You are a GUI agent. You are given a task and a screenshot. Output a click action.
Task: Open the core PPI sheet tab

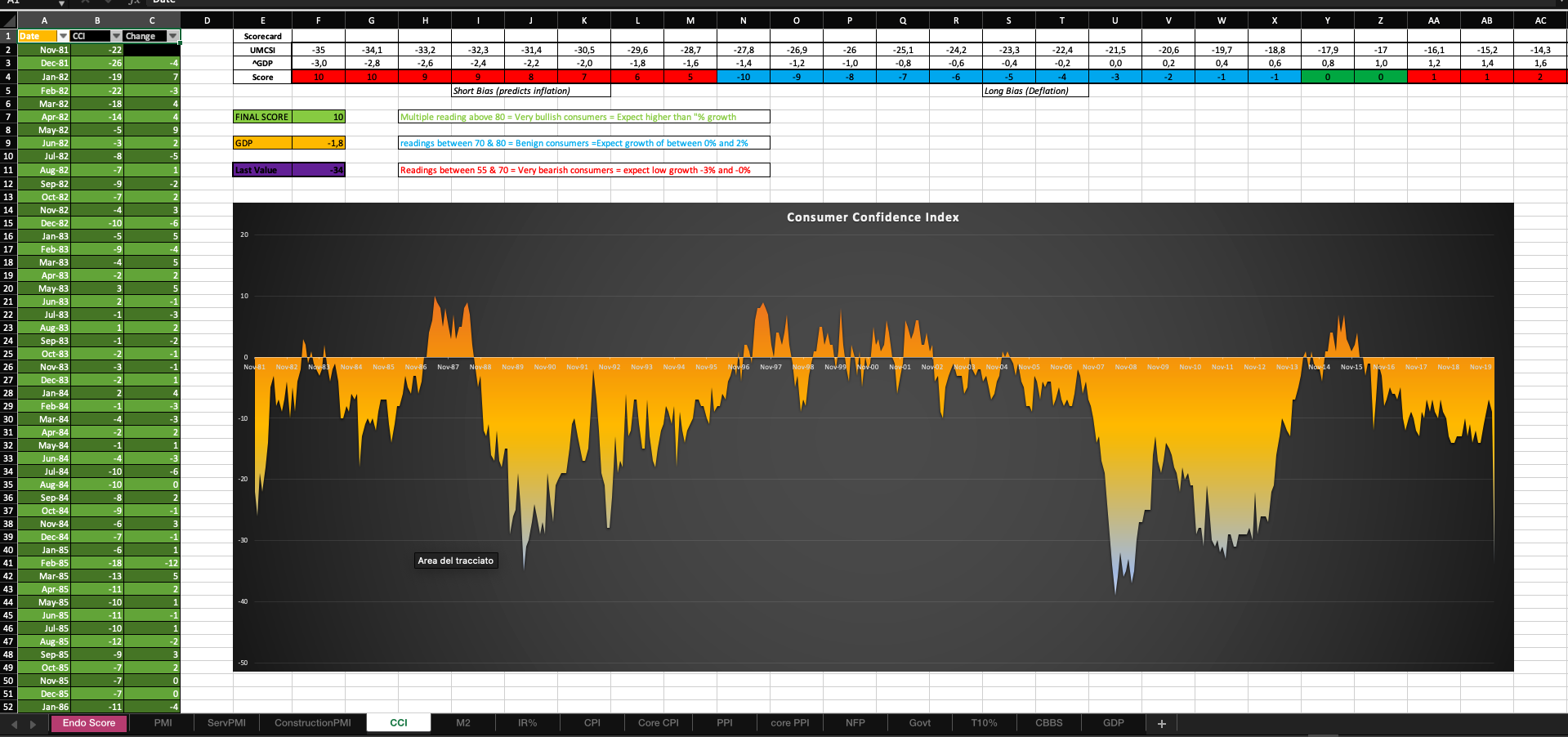click(x=790, y=723)
